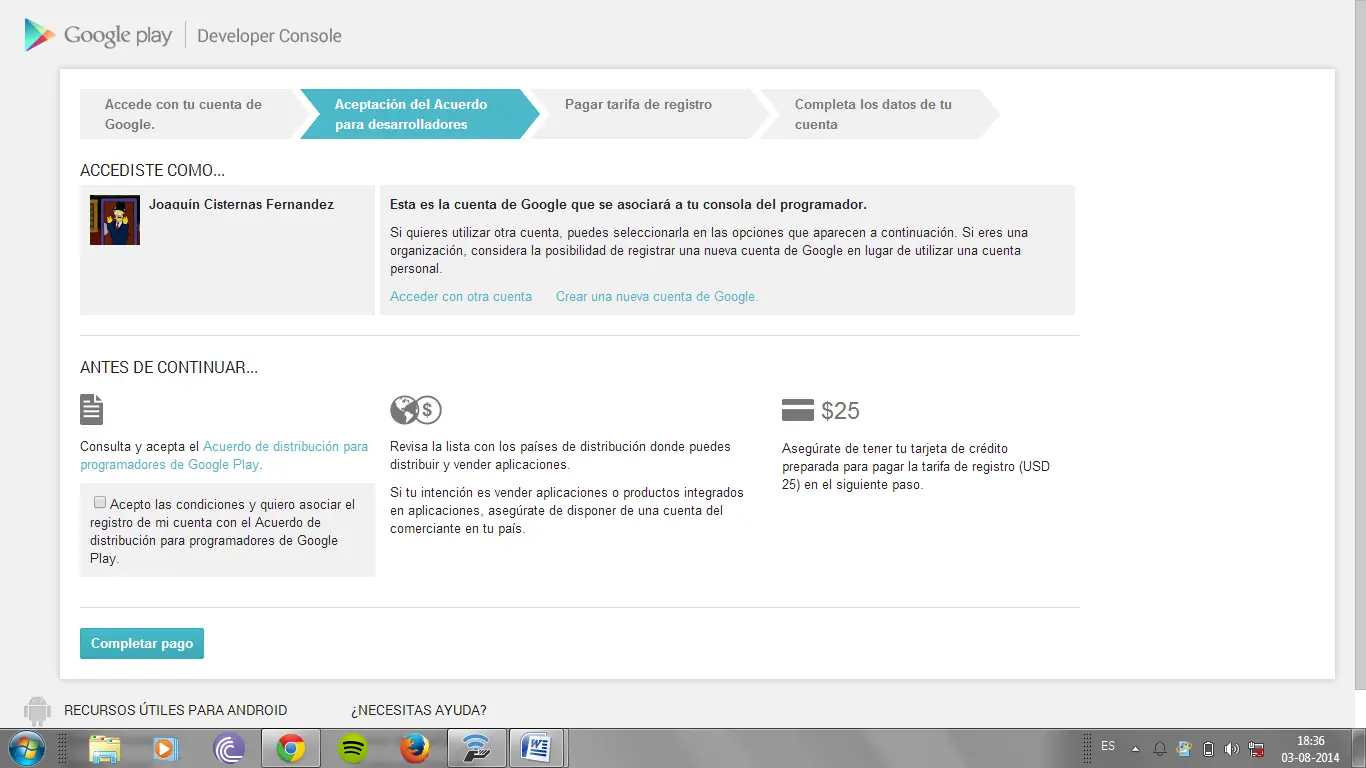The image size is (1366, 768).
Task: Click the $25 registration fee text
Action: (840, 410)
